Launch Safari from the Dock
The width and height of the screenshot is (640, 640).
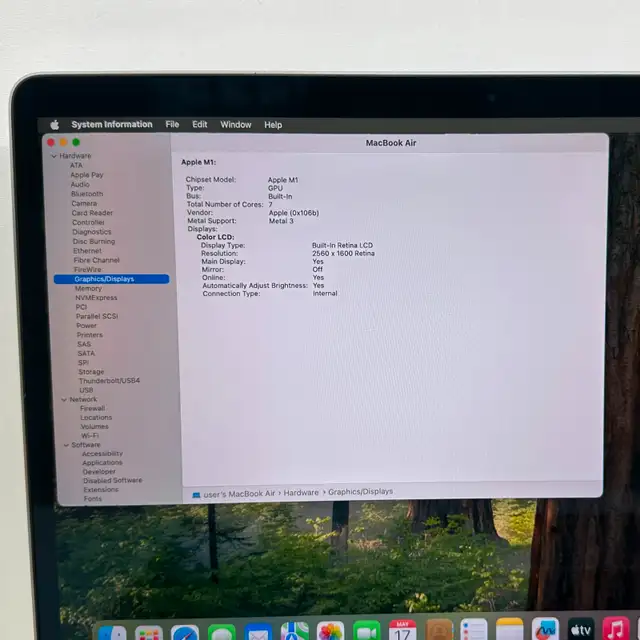(x=185, y=632)
